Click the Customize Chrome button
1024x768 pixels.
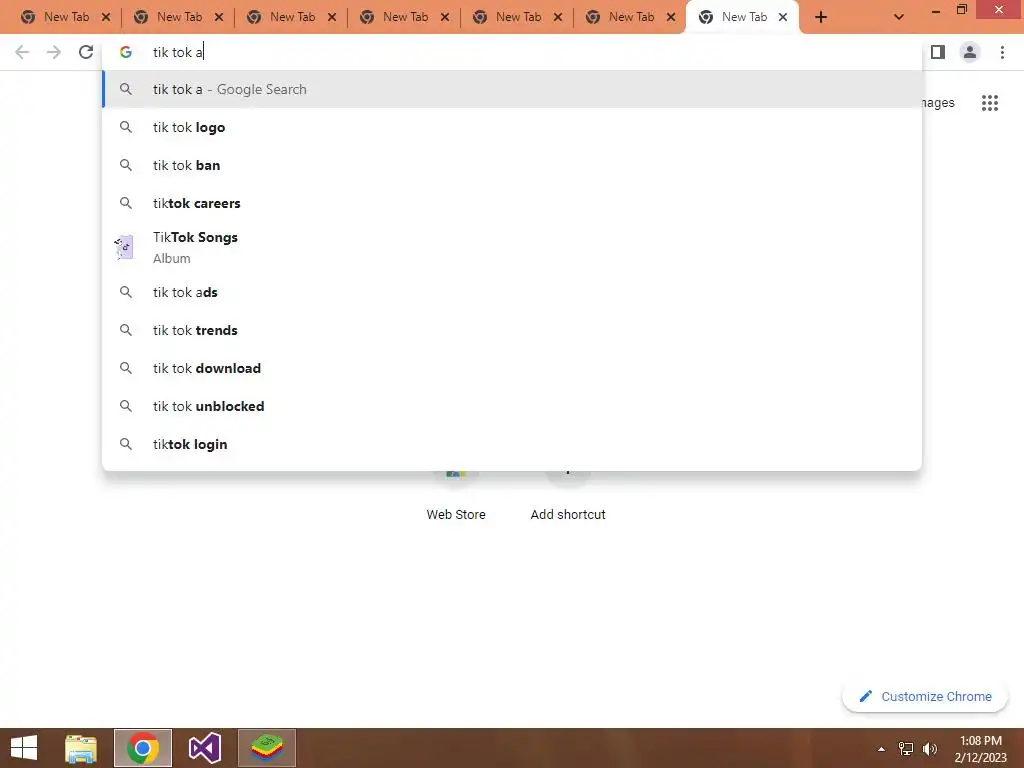coord(925,696)
